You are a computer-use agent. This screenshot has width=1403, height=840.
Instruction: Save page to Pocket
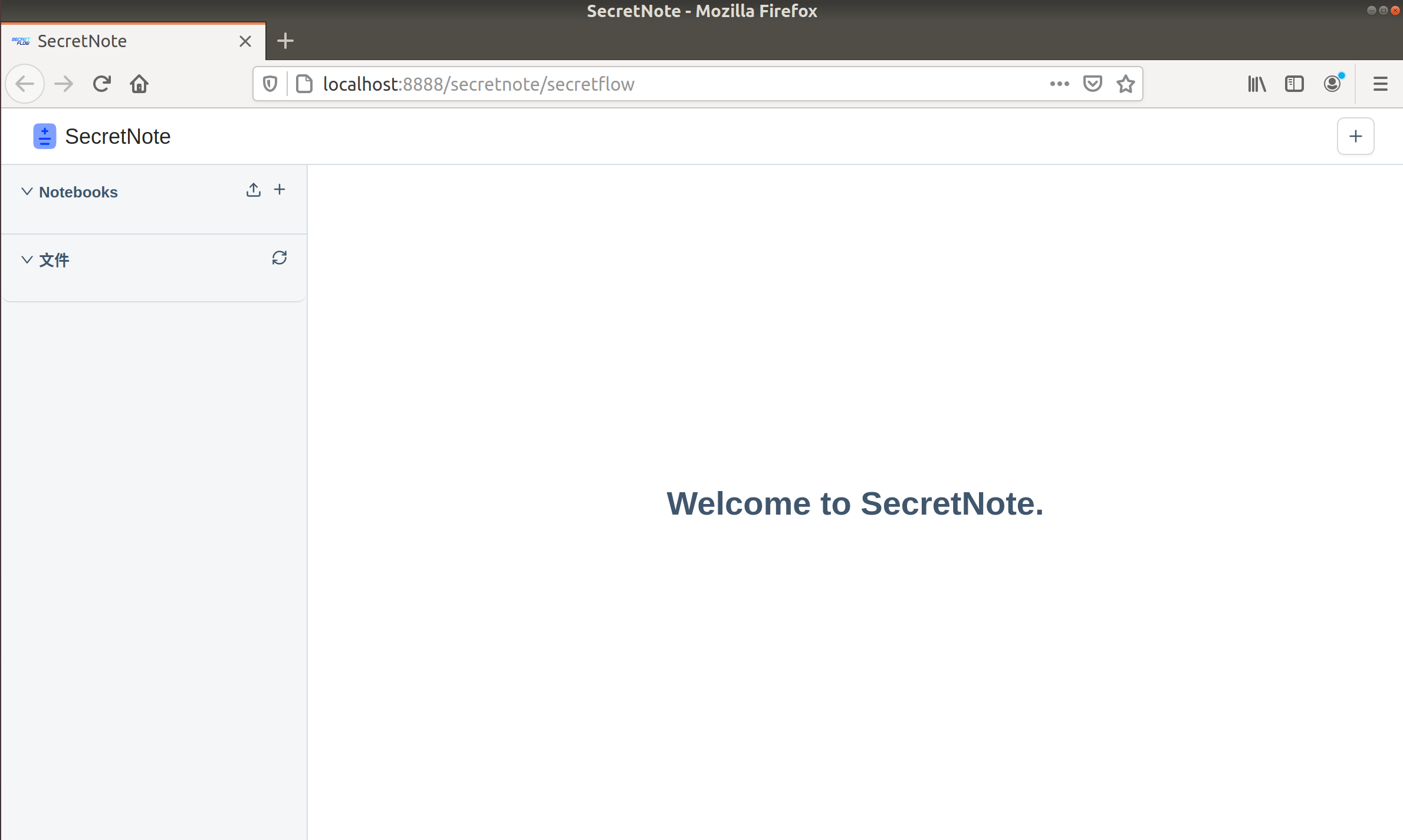pos(1092,84)
